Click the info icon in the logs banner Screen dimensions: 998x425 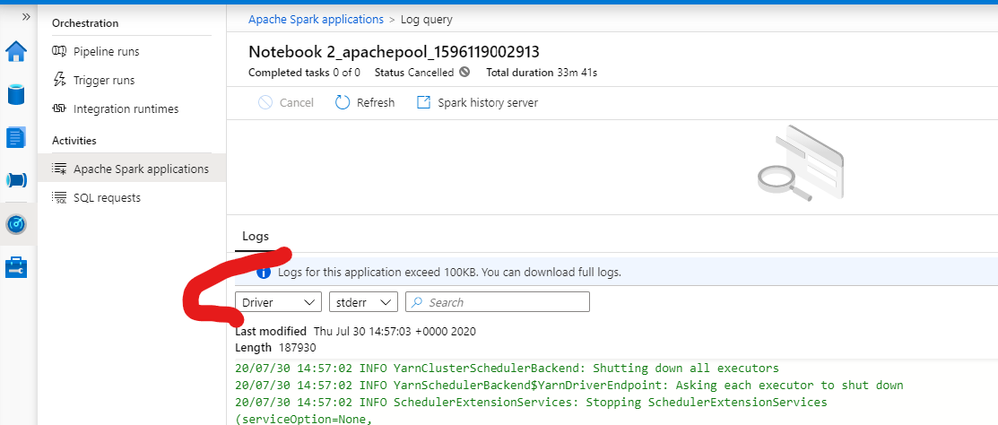point(263,272)
